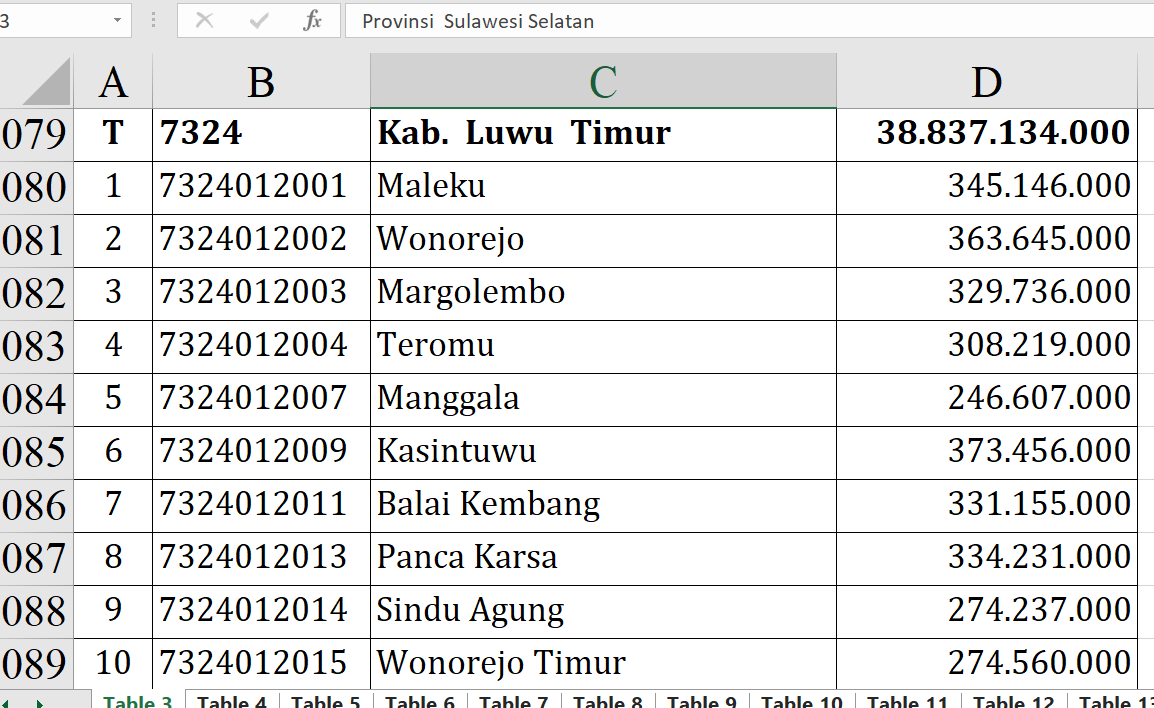Click the cell containing Margolembo
The image size is (1154, 708).
[602, 292]
